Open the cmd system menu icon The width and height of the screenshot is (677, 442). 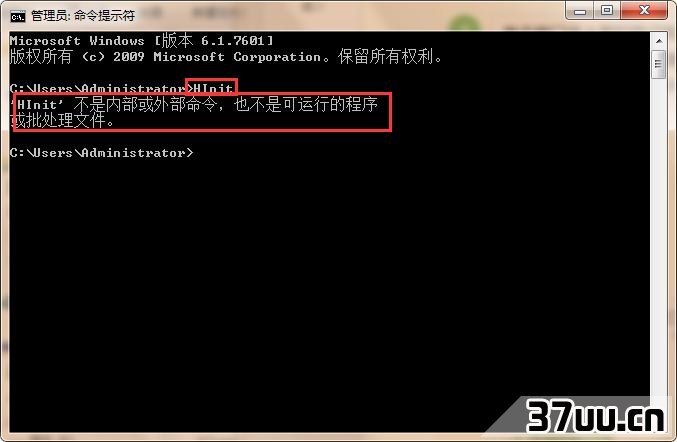[18, 16]
